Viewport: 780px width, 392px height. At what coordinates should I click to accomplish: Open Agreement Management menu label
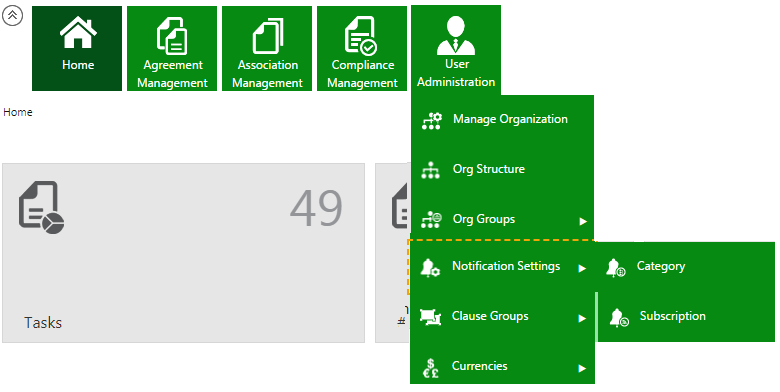click(x=172, y=74)
